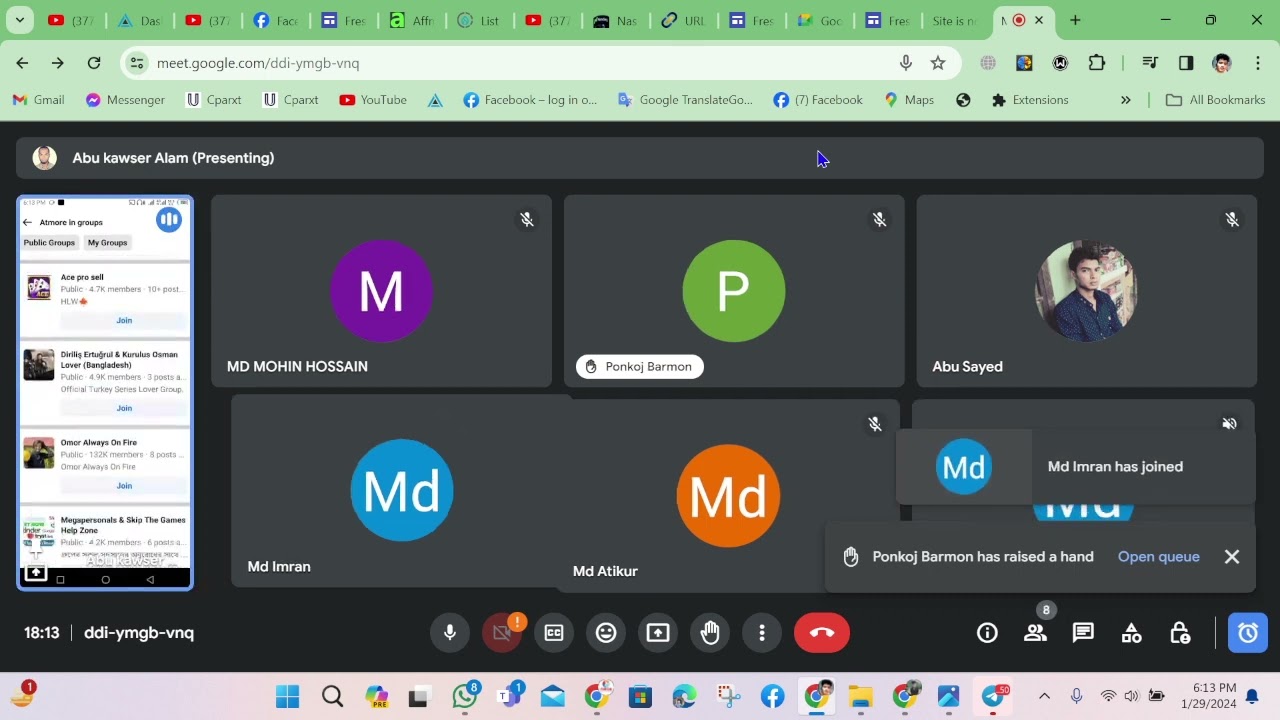Go forward in browser navigation
1280x720 pixels.
(x=58, y=63)
